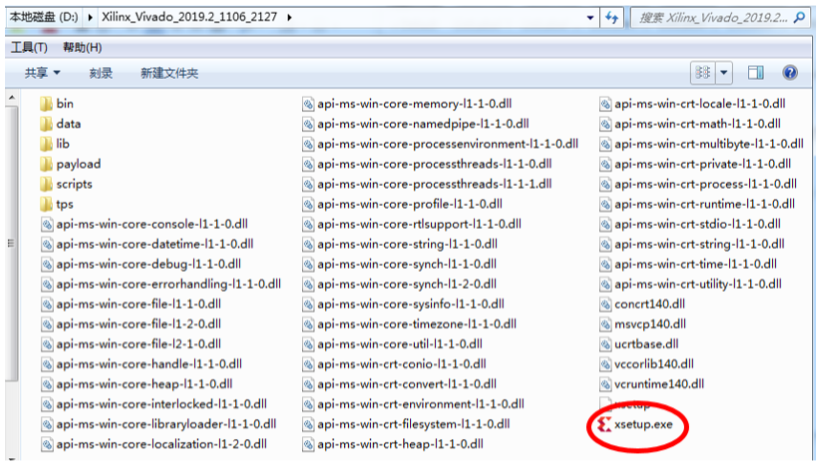Select api-ms-win-core-processthreads-l1-1-1.dll file name
Image resolution: width=822 pixels, height=467 pixels.
pos(435,184)
